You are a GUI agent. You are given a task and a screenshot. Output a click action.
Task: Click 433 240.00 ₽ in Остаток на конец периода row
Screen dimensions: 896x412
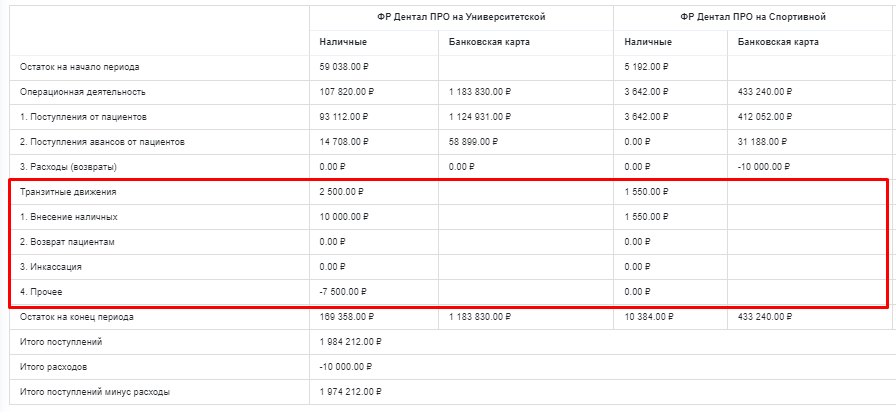click(x=765, y=317)
